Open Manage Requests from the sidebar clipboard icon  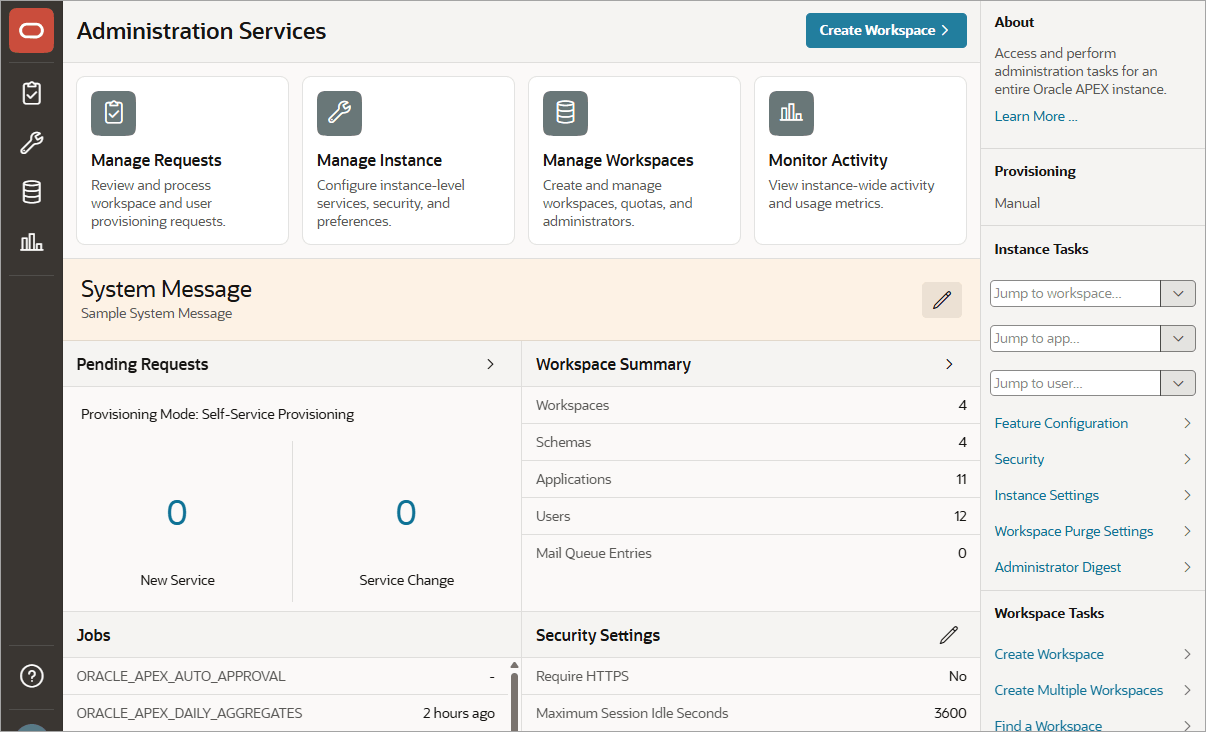pyautogui.click(x=31, y=93)
